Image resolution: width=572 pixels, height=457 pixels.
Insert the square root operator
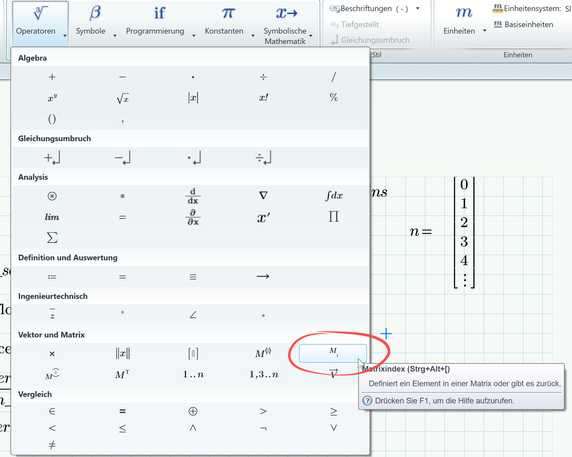pos(123,98)
